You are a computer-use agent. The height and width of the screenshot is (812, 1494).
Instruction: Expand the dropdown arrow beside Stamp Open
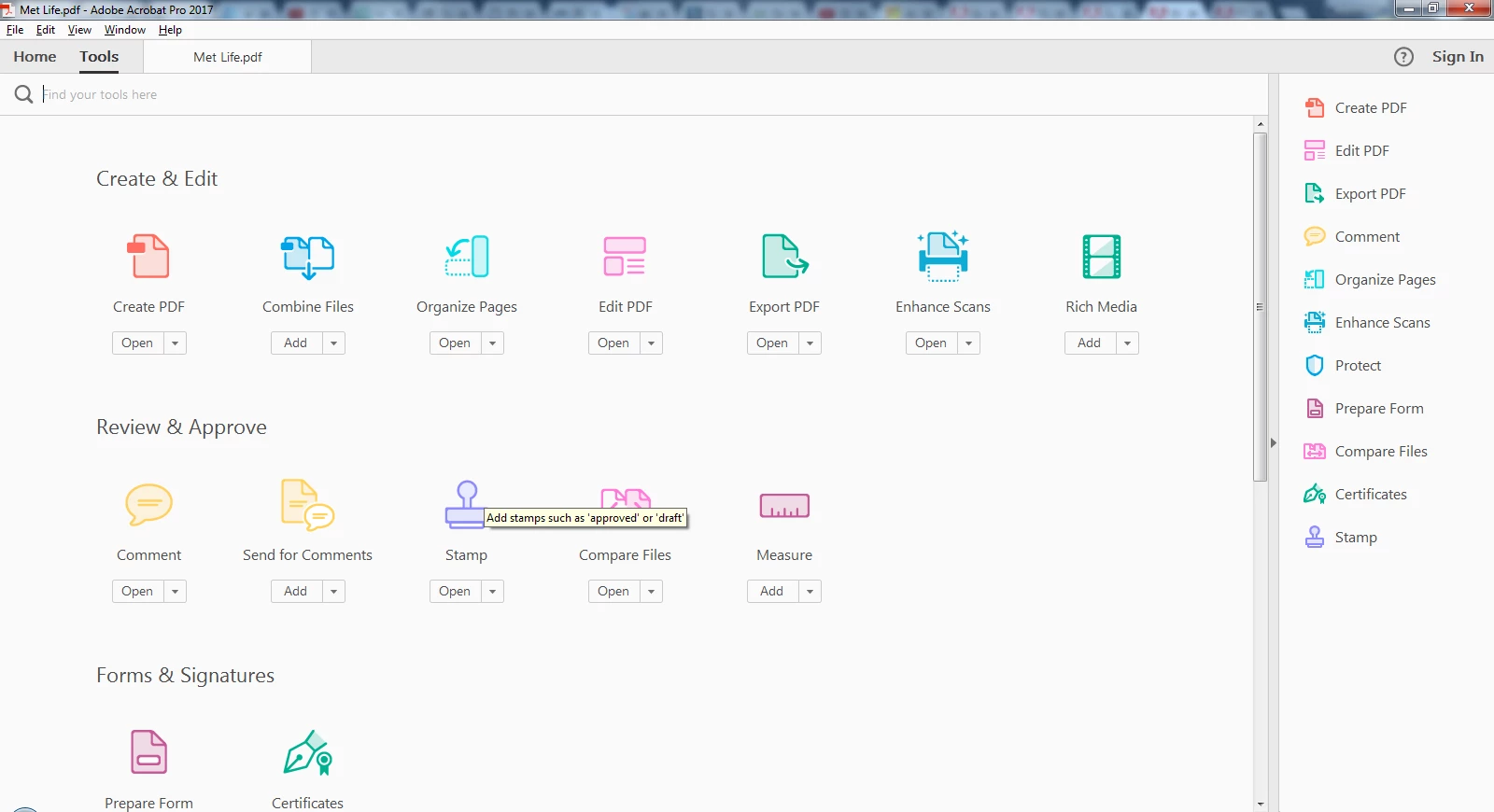point(492,592)
